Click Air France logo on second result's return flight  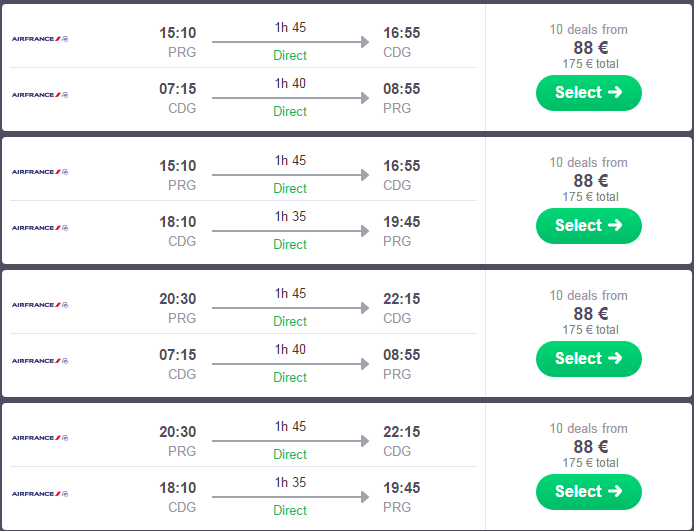point(40,228)
